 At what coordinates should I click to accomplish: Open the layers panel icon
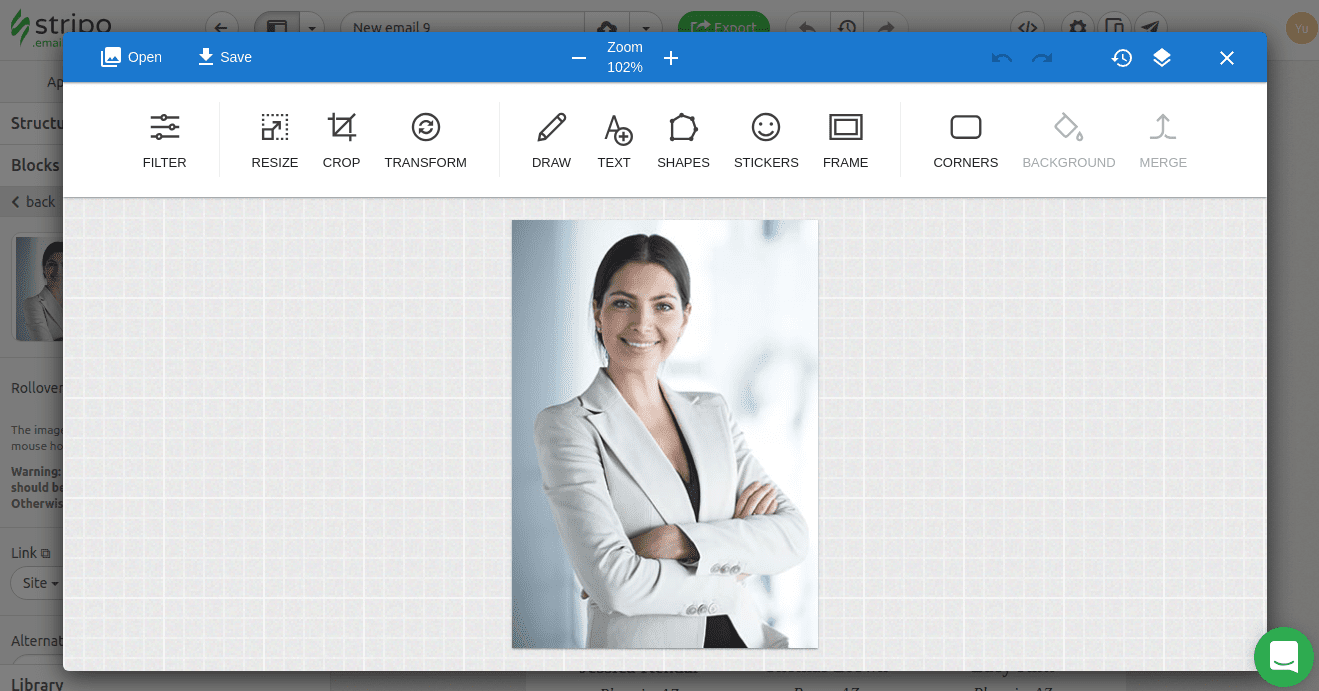point(1162,58)
